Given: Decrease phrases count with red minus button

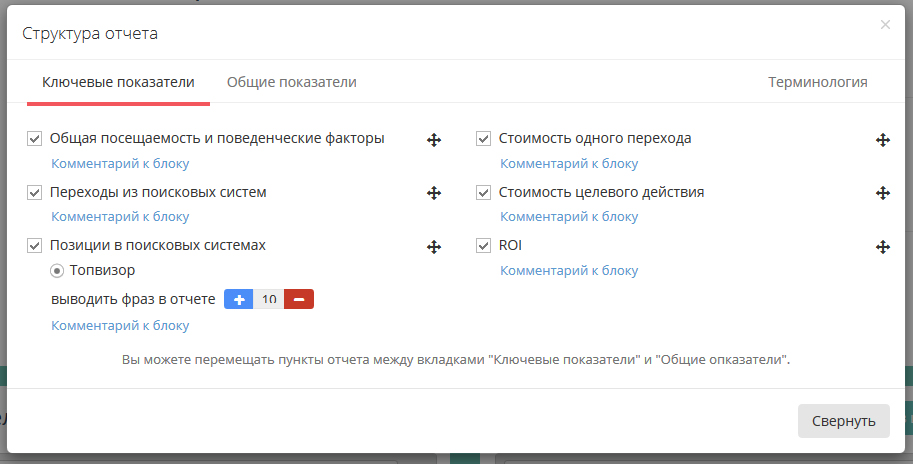Looking at the screenshot, I should click(299, 299).
